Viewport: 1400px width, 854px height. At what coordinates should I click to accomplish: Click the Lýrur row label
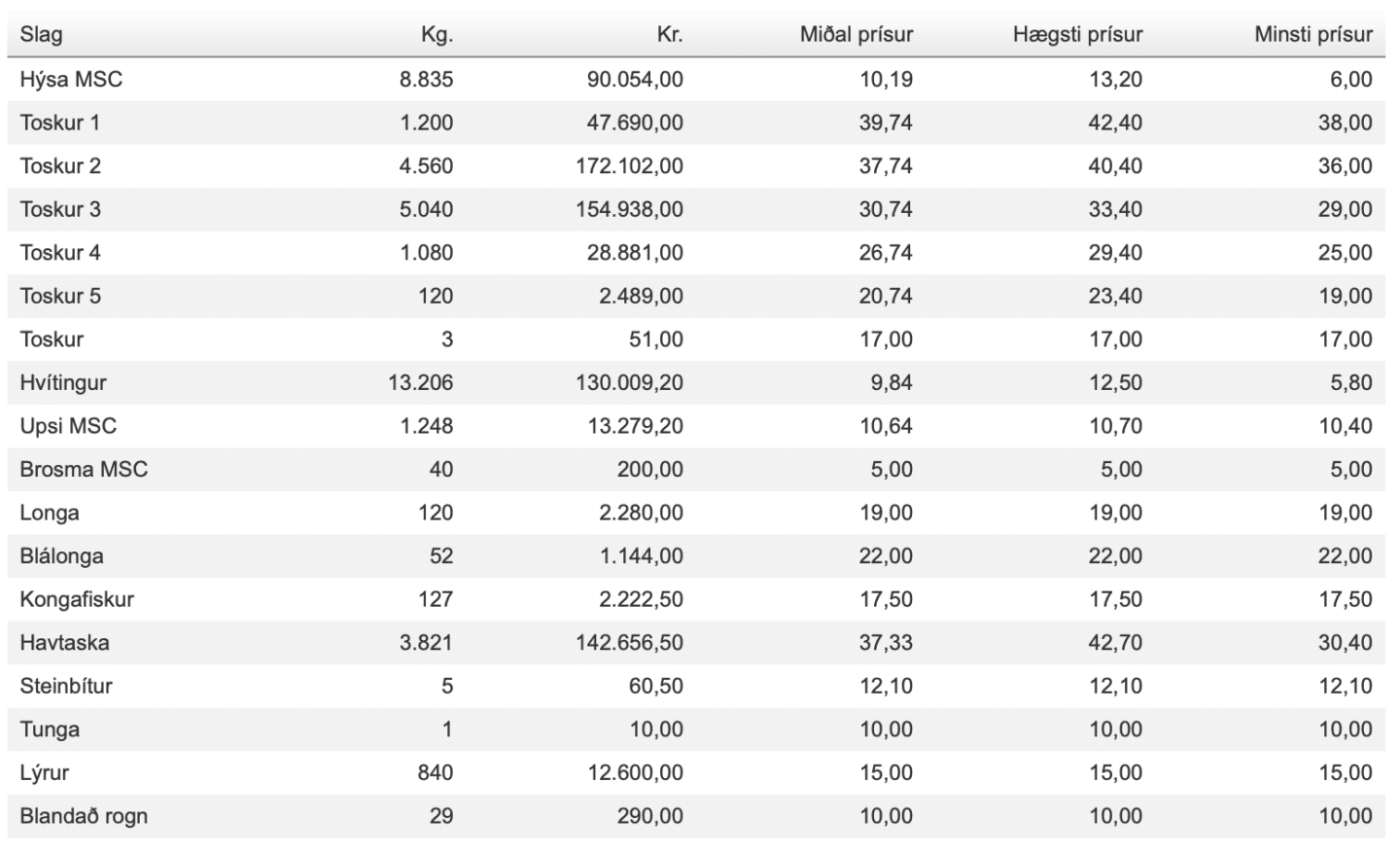click(x=45, y=773)
